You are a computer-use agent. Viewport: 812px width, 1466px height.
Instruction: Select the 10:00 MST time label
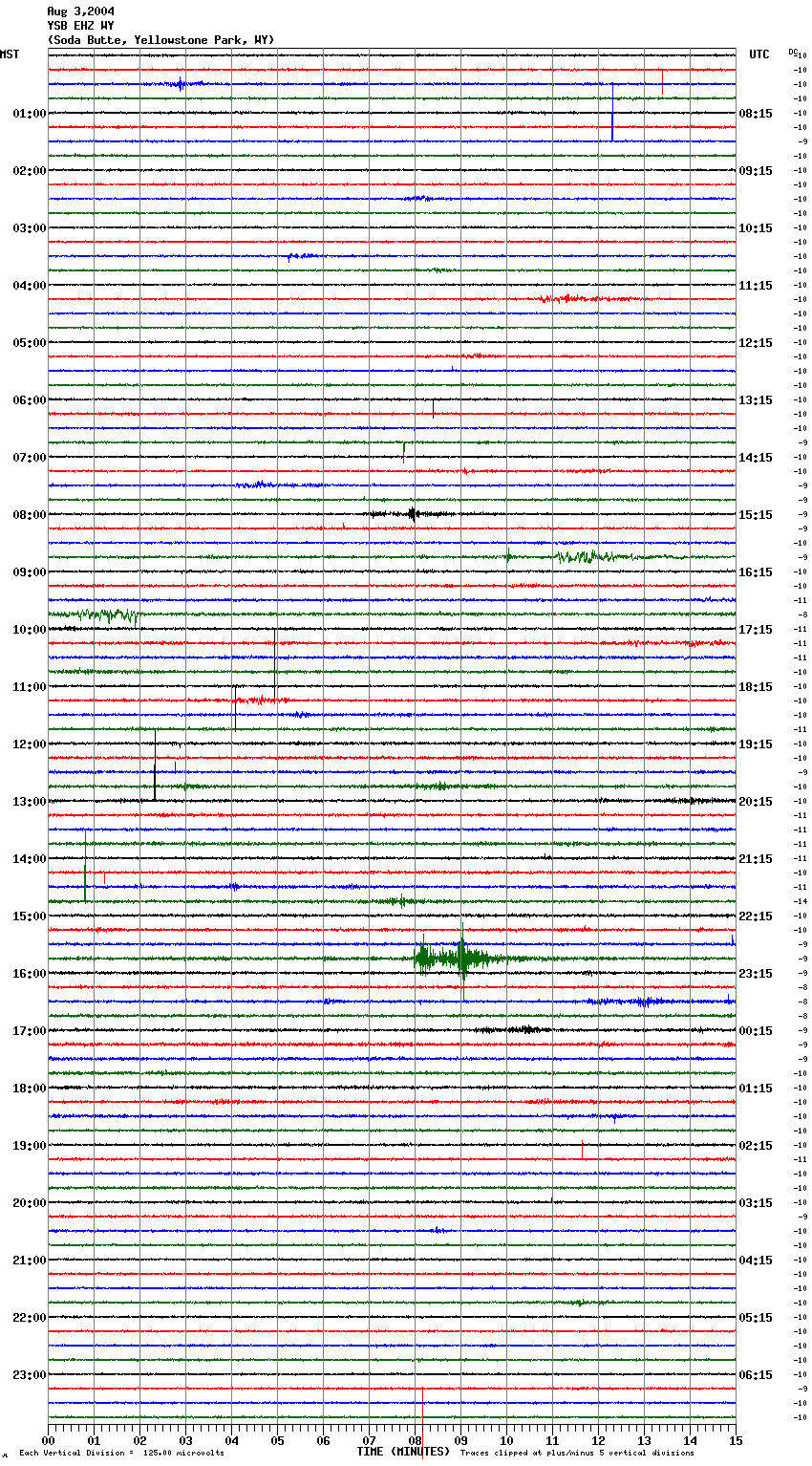(x=30, y=630)
